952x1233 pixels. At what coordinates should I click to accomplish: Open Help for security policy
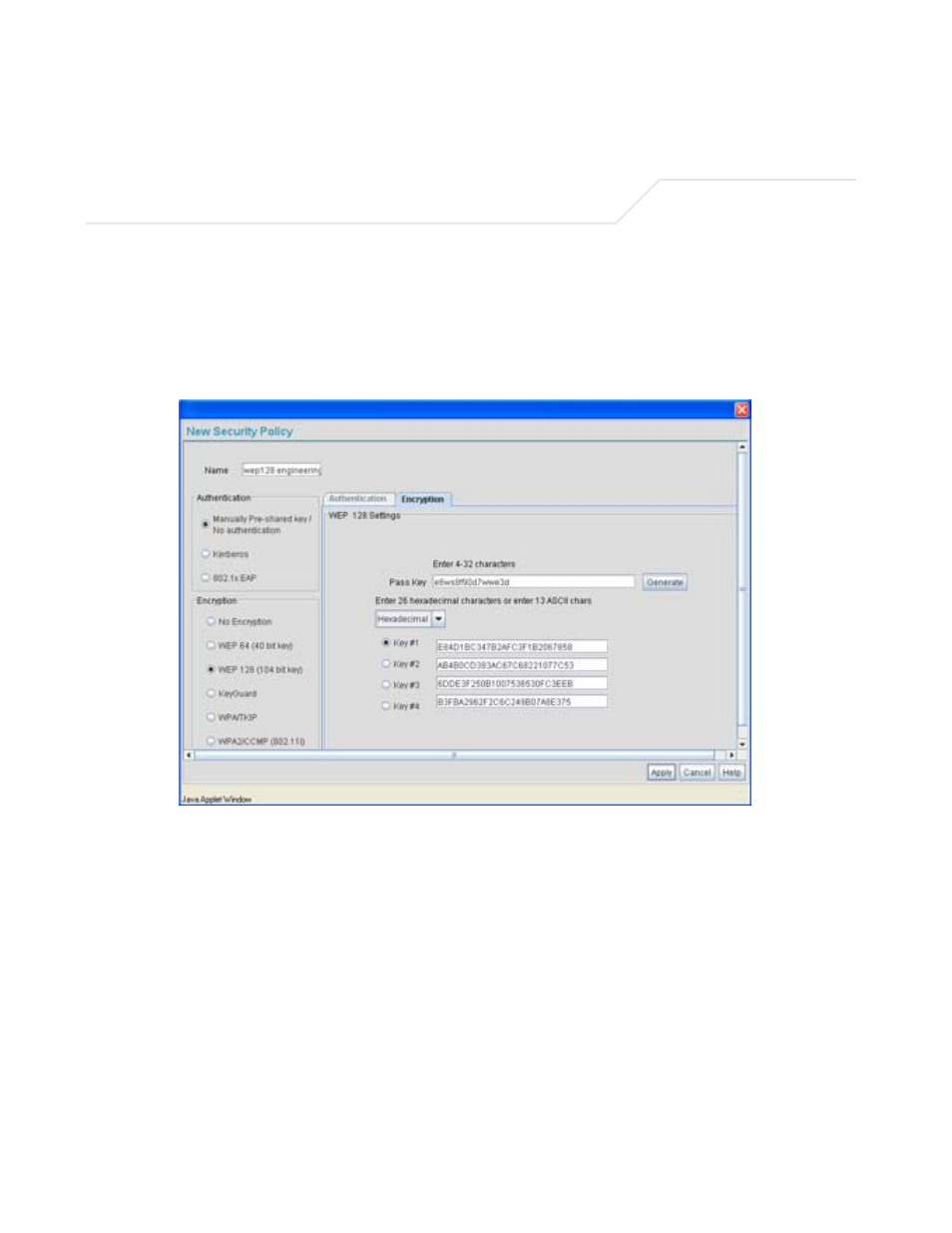[731, 773]
